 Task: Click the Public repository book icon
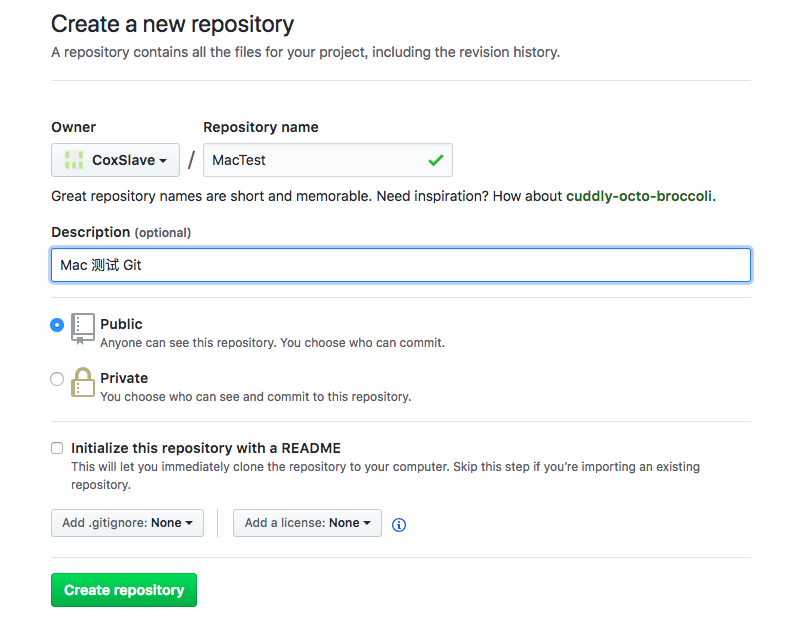pos(83,329)
